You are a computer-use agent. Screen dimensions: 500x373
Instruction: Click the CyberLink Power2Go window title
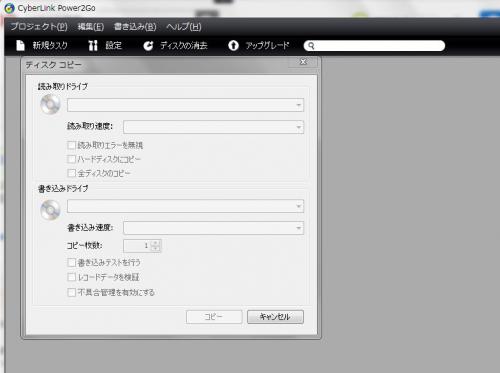pyautogui.click(x=56, y=8)
